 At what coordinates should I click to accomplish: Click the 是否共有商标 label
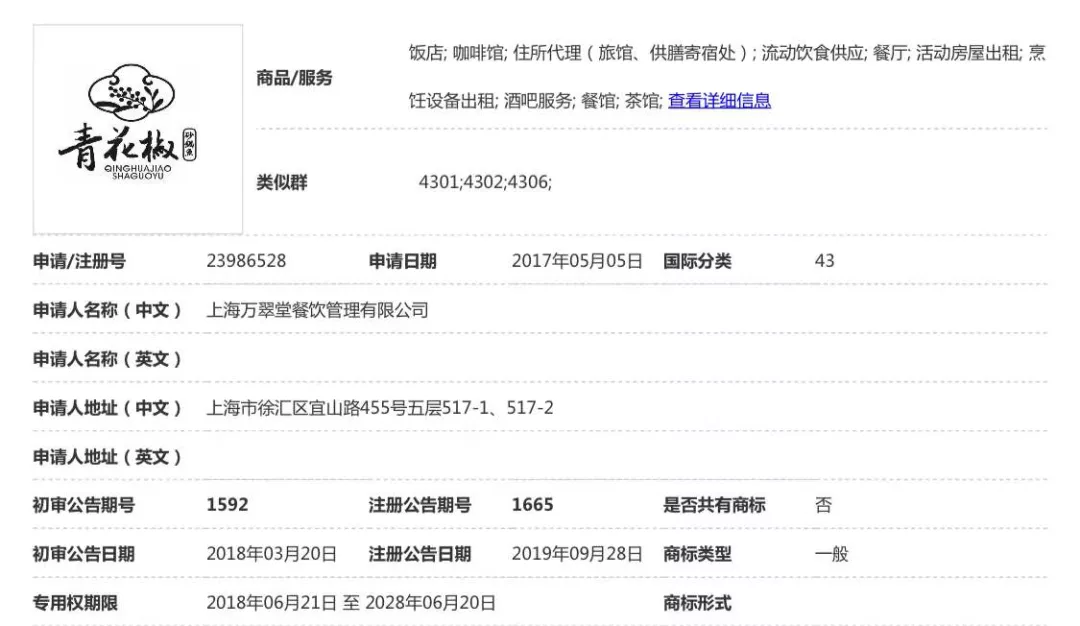click(x=714, y=505)
